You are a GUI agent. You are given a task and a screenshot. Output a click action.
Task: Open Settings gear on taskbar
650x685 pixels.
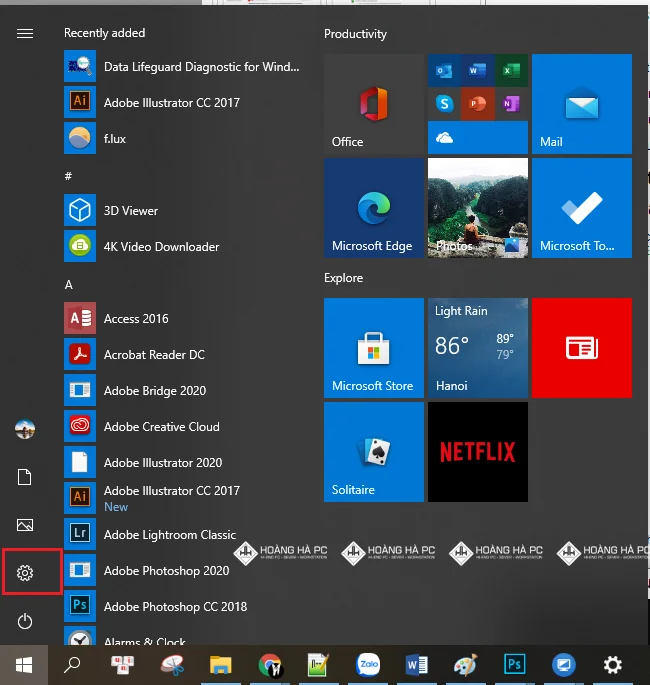tap(612, 665)
